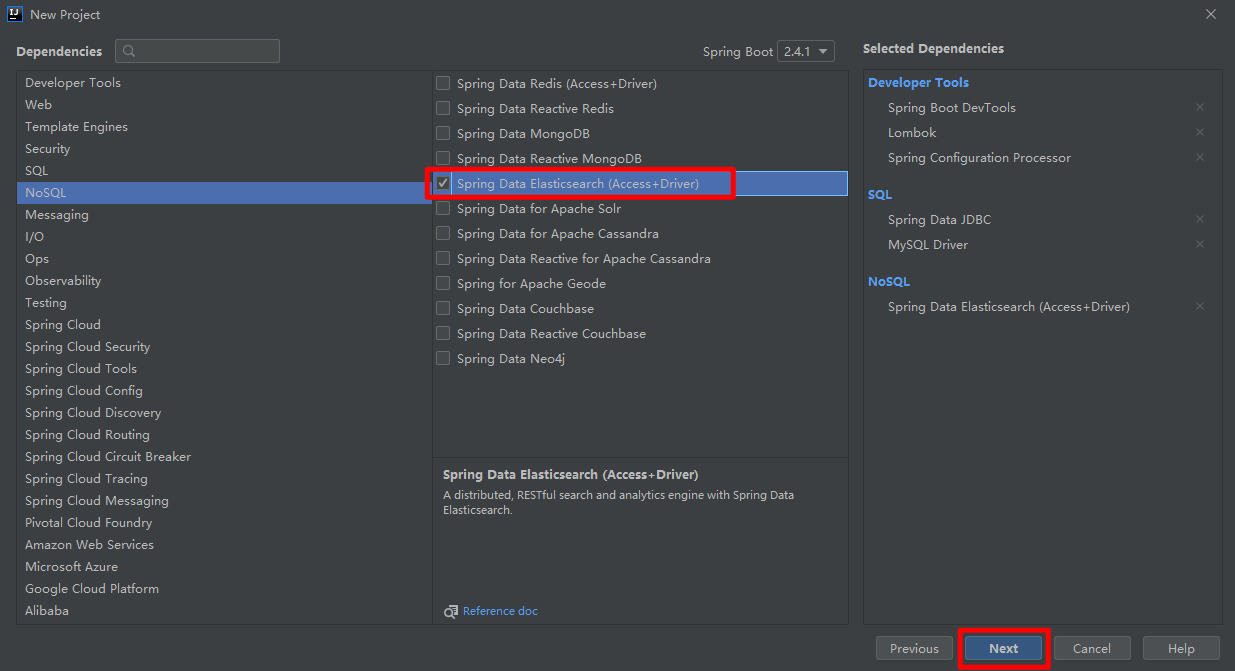Select Messaging category
This screenshot has height=671, width=1235.
[x=224, y=214]
